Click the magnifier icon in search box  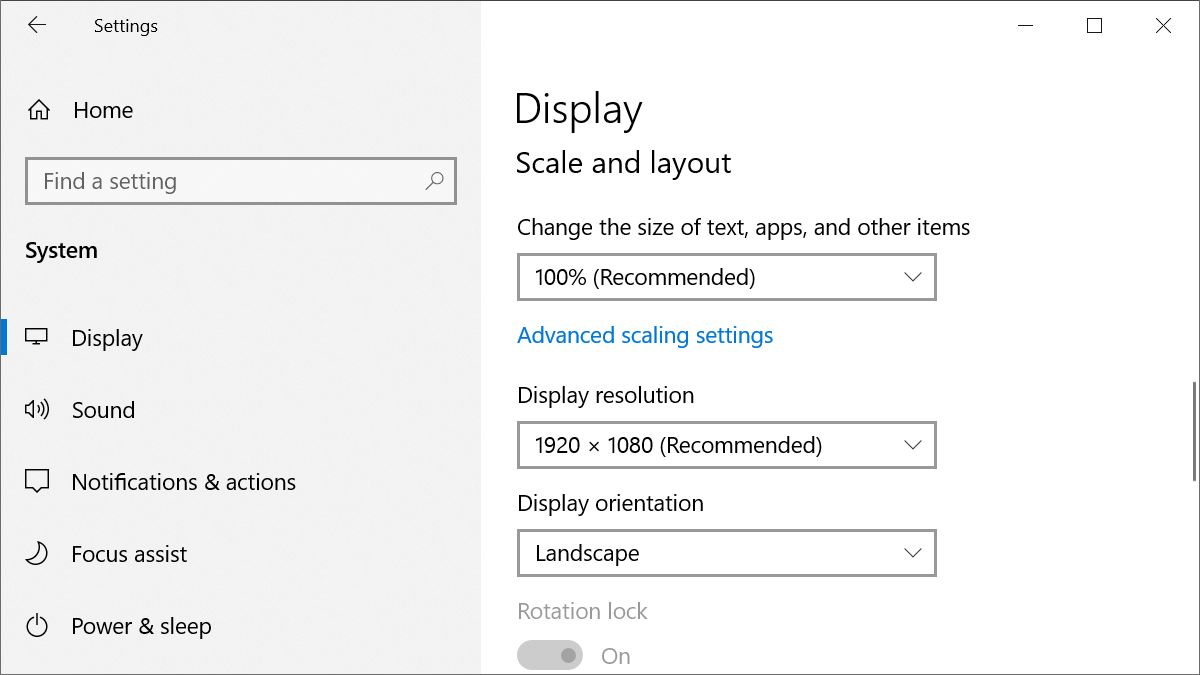point(434,181)
